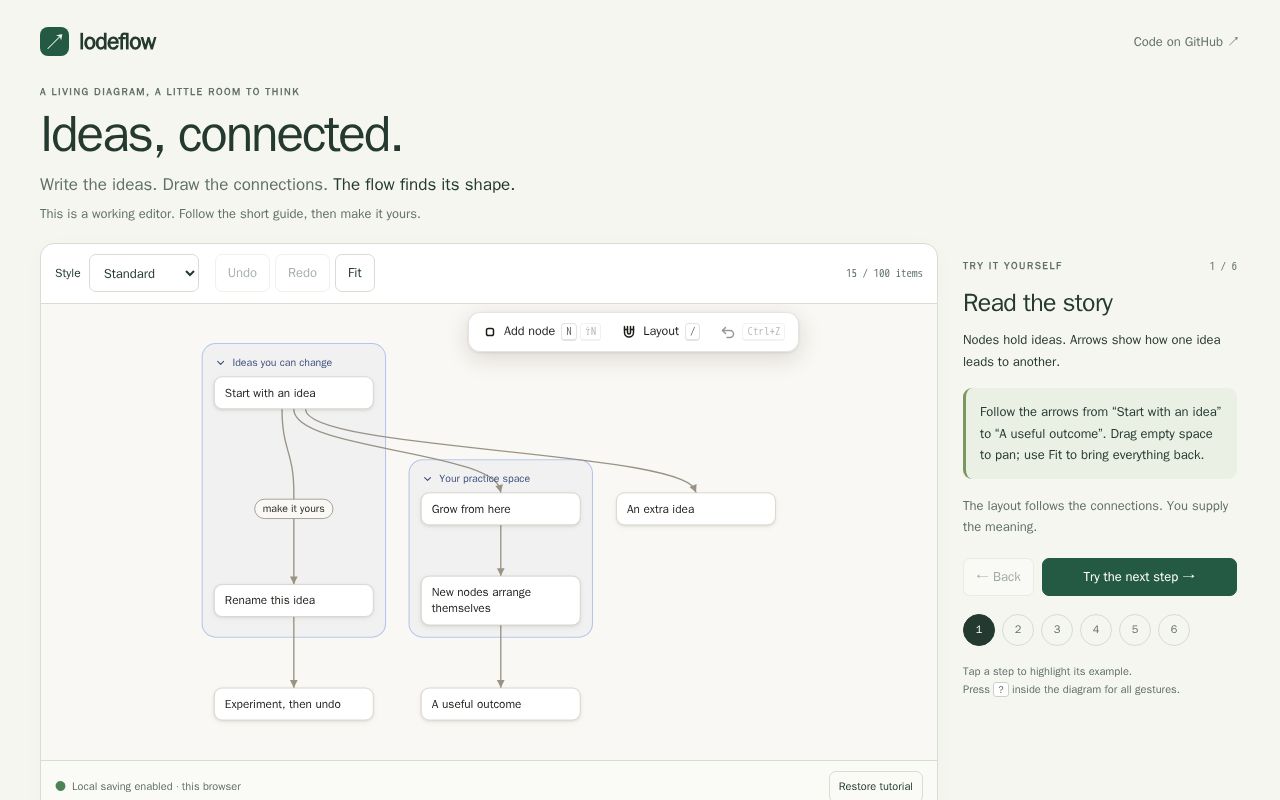
Task: Click the slash shortcut badge beside Layout
Action: (692, 332)
